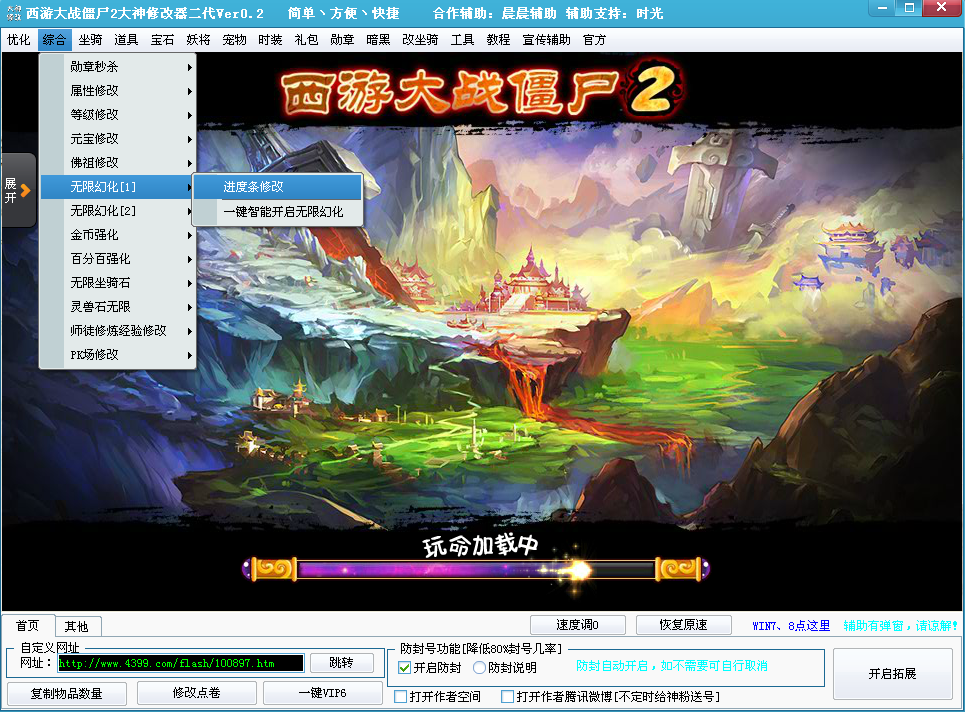Expand the PK场修改 submenu

coord(118,354)
